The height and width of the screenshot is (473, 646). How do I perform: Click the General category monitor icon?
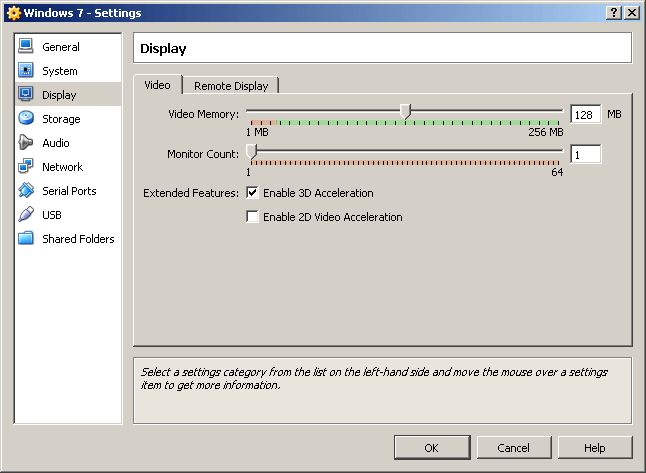(26, 46)
